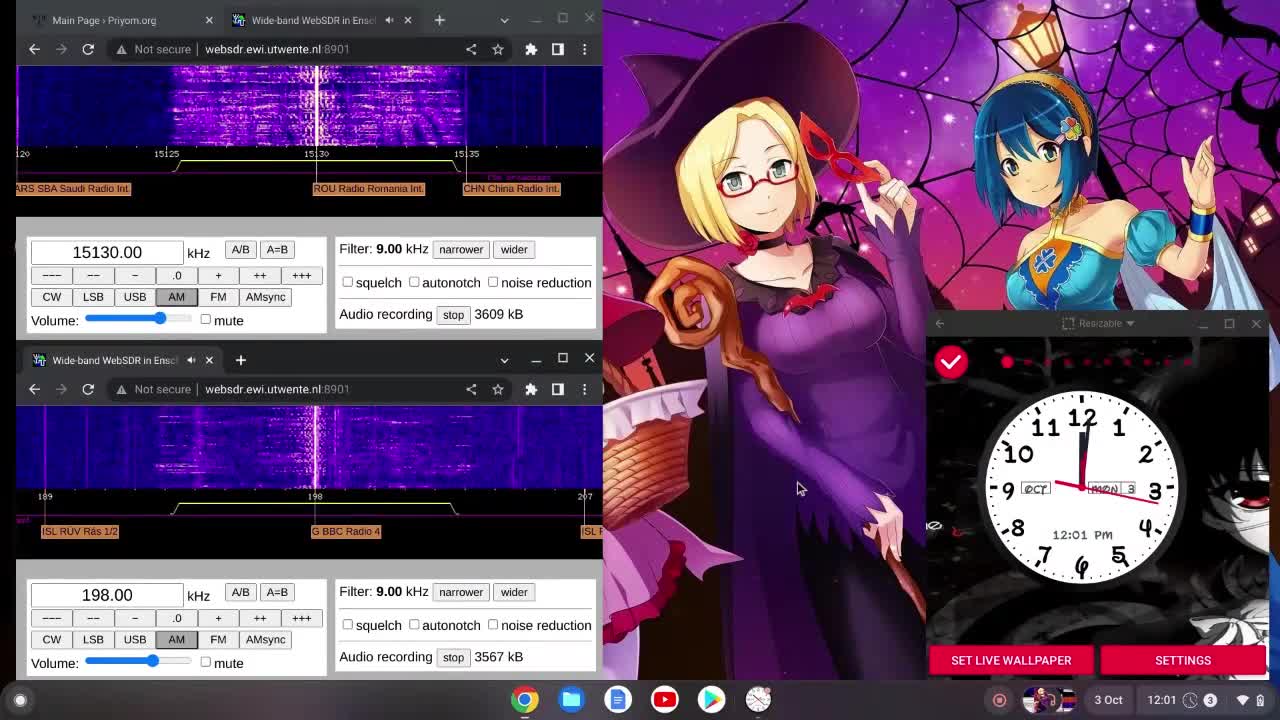The width and height of the screenshot is (1280, 720).
Task: Enable noise reduction in the 198 kHz receiver
Action: 493,624
